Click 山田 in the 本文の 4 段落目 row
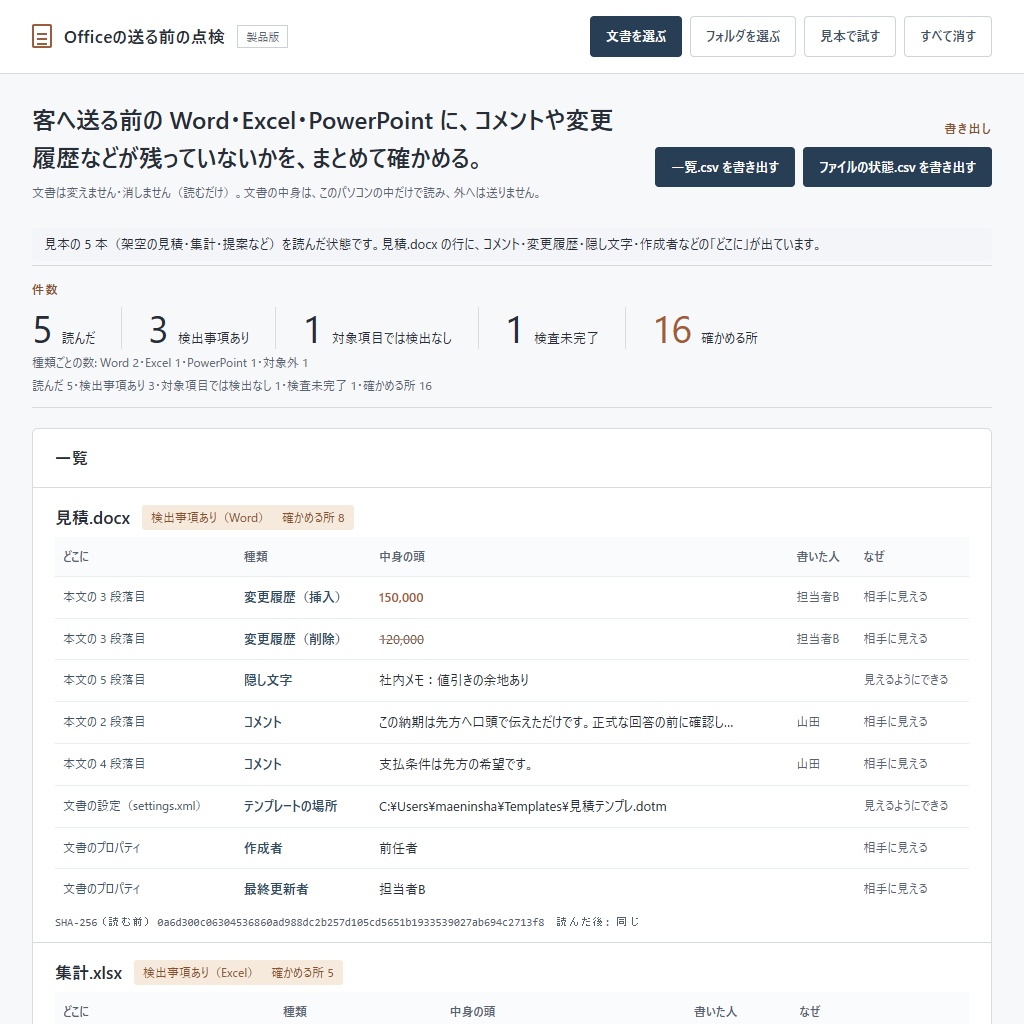 tap(808, 764)
